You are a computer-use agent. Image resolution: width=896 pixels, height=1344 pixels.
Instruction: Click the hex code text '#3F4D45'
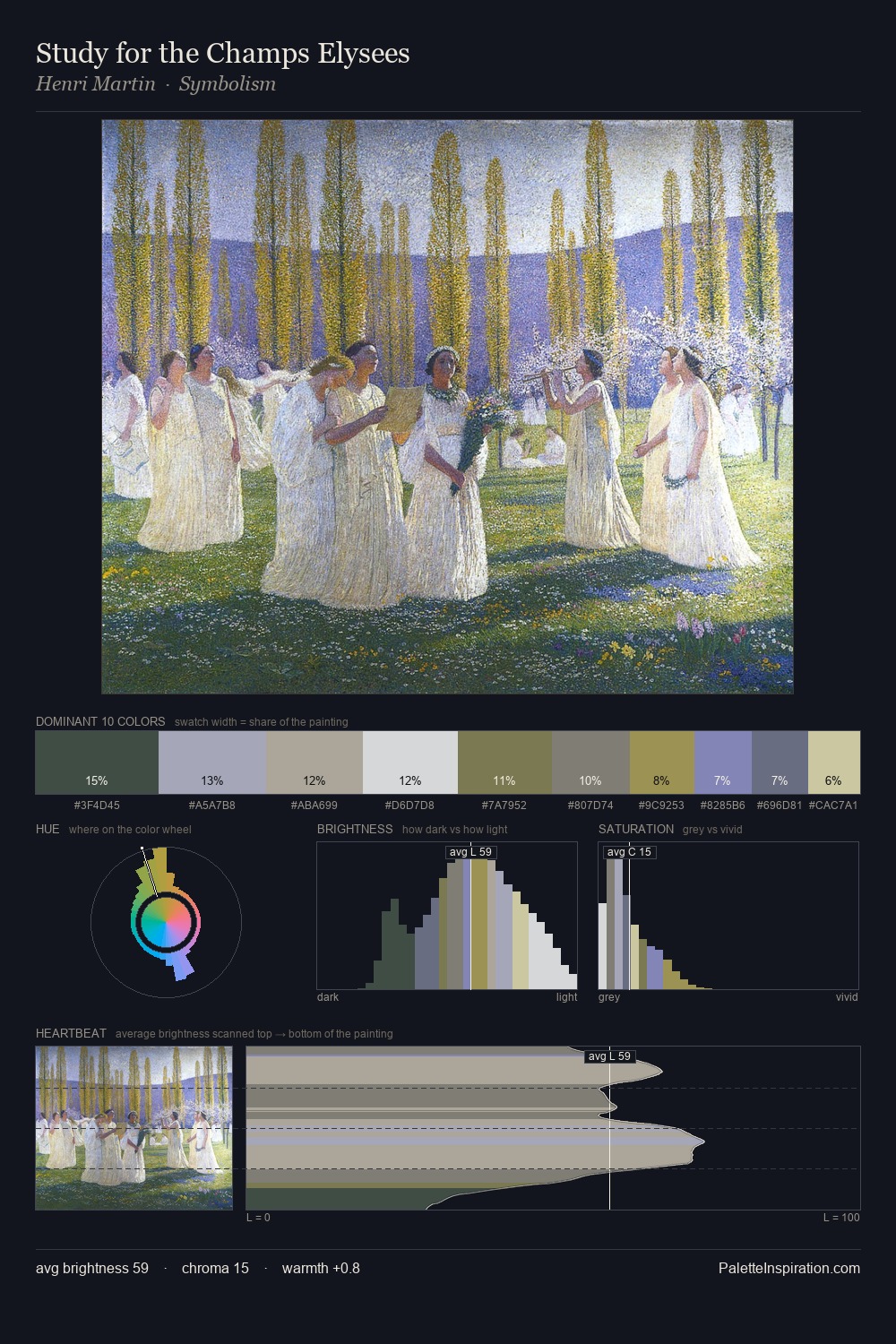coord(97,805)
